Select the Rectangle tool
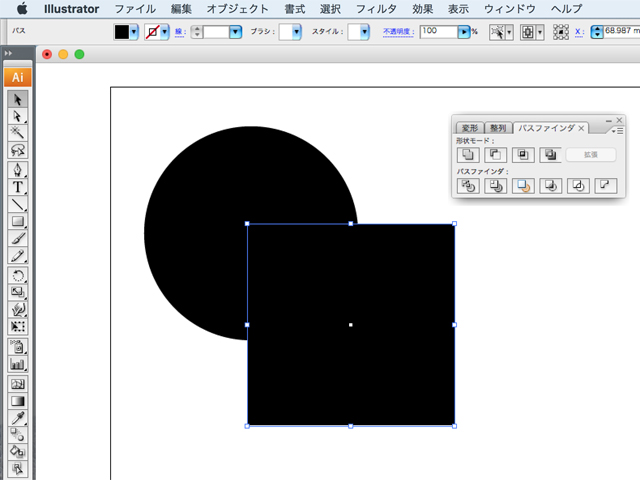This screenshot has width=640, height=480. pyautogui.click(x=17, y=222)
